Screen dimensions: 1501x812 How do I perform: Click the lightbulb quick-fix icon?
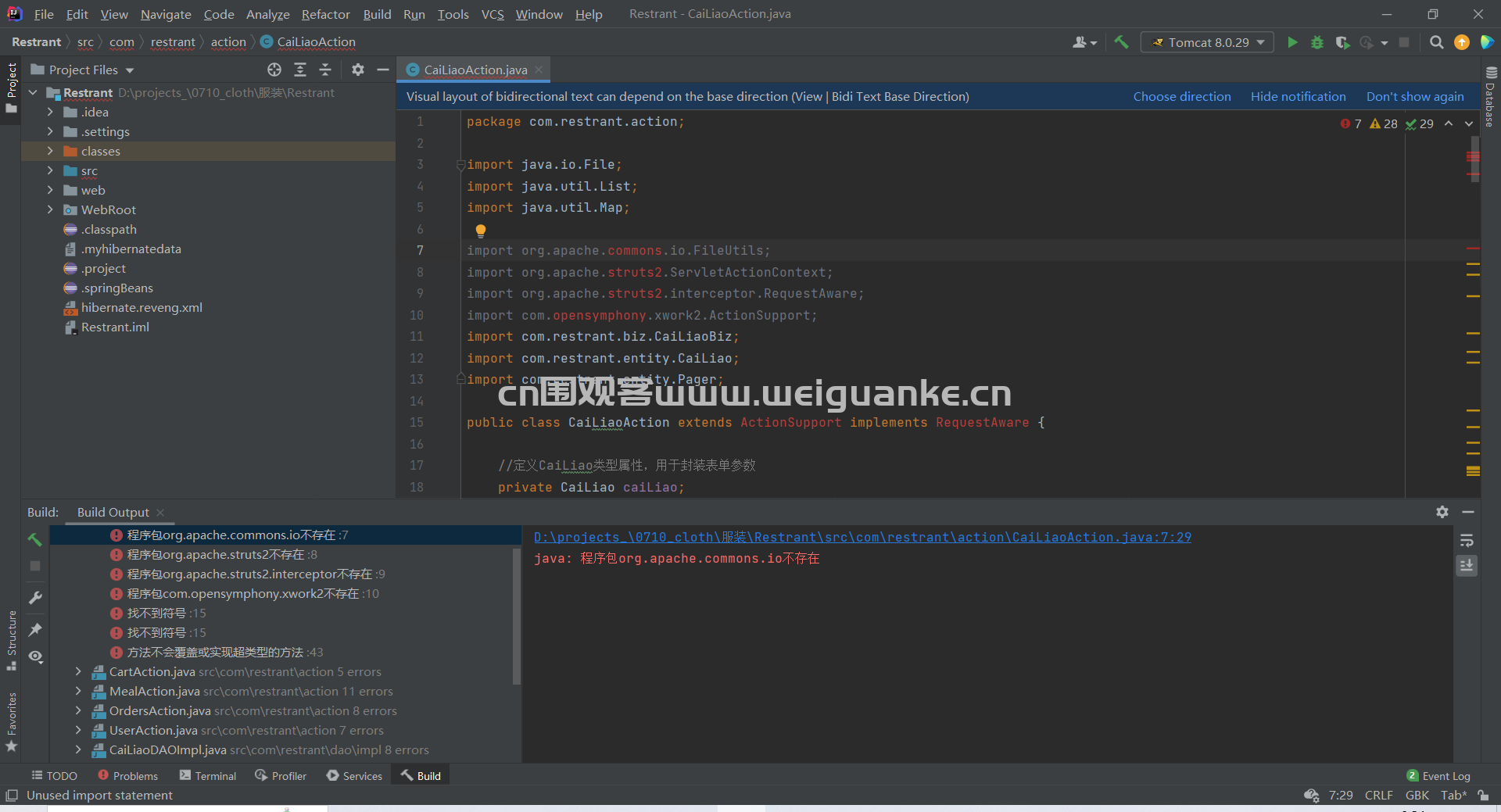coord(481,231)
